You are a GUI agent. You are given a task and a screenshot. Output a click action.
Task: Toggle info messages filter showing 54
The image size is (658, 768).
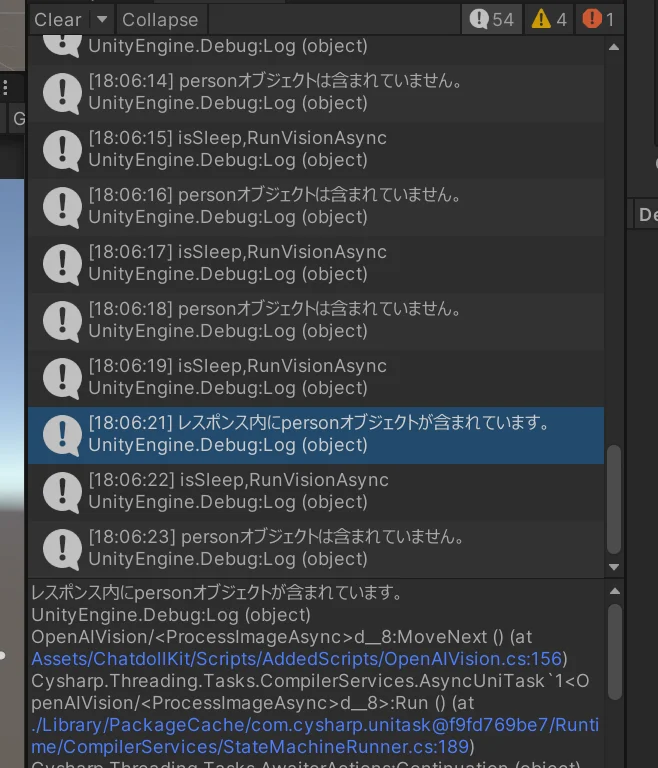pos(491,20)
